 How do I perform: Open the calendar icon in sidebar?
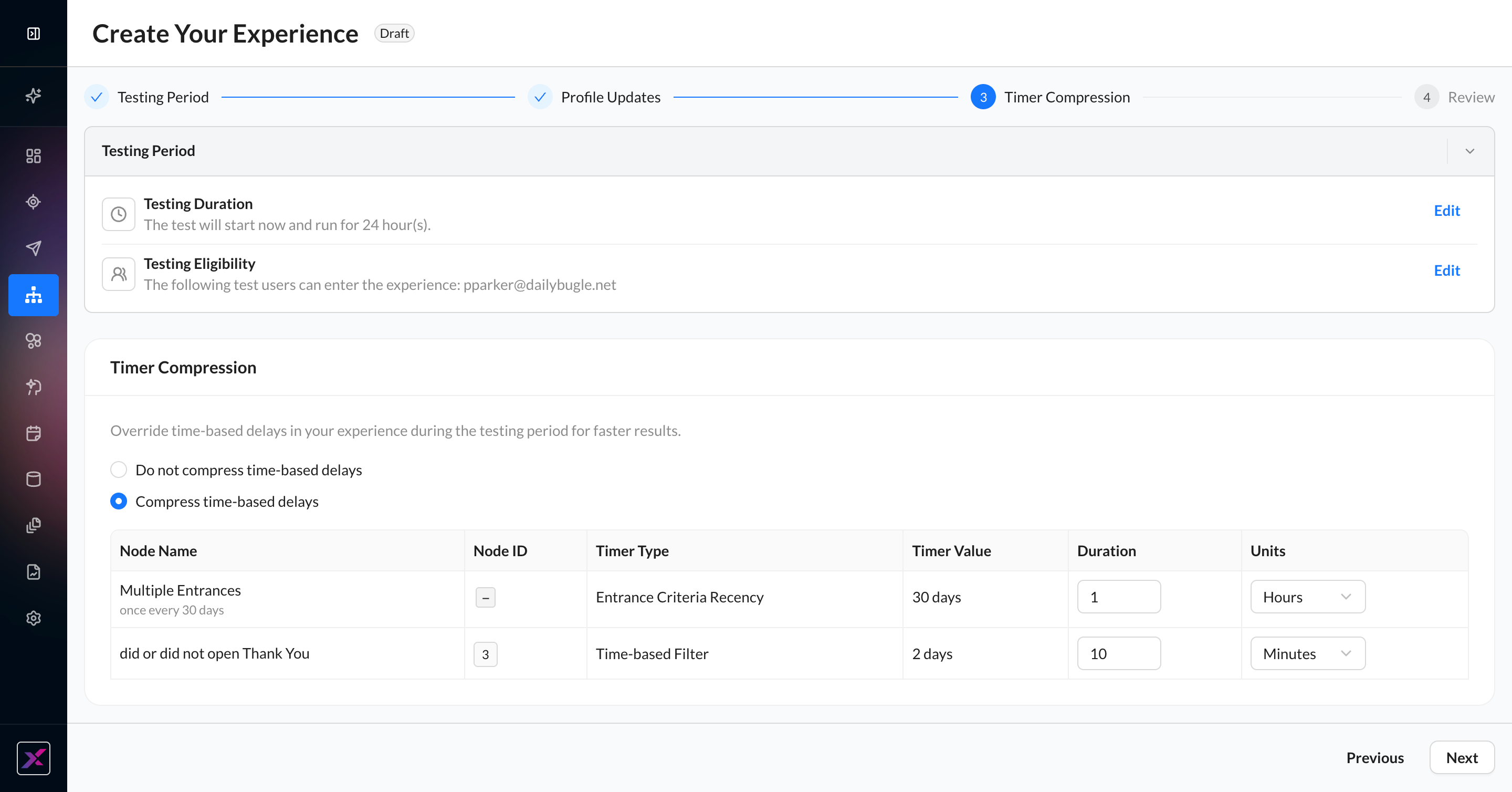34,433
